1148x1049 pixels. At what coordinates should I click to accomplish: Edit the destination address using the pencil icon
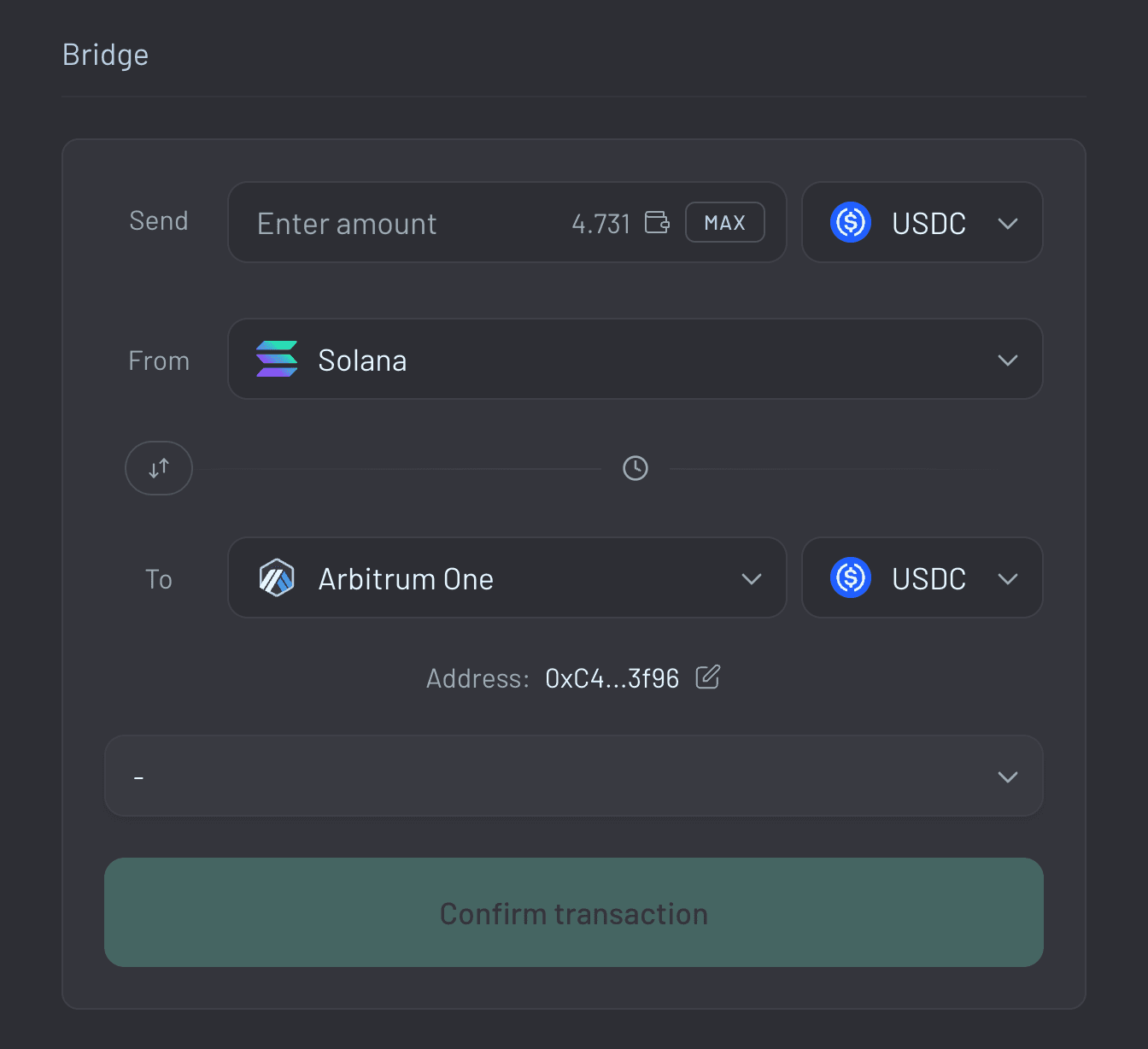point(708,677)
